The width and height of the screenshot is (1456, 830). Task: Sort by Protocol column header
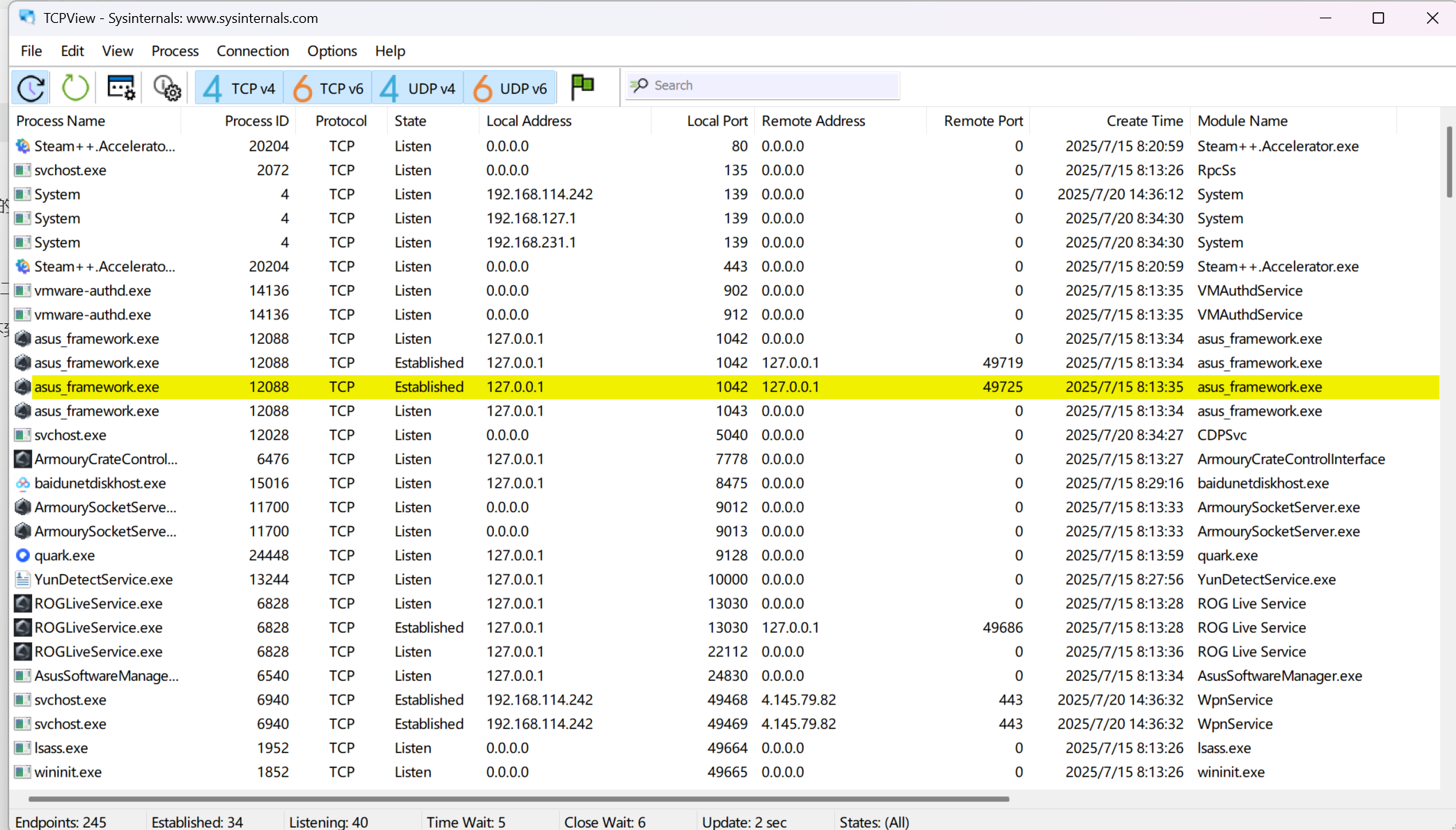coord(341,121)
